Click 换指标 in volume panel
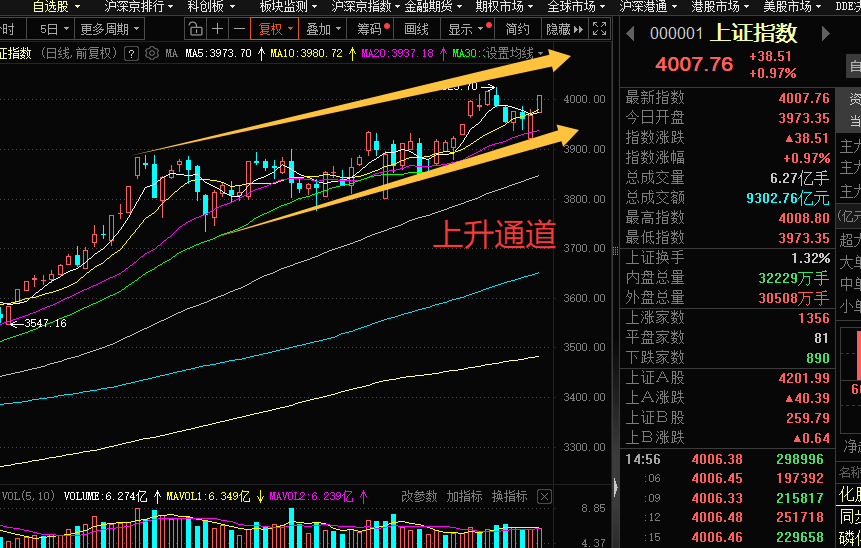The width and height of the screenshot is (861, 548). point(509,496)
